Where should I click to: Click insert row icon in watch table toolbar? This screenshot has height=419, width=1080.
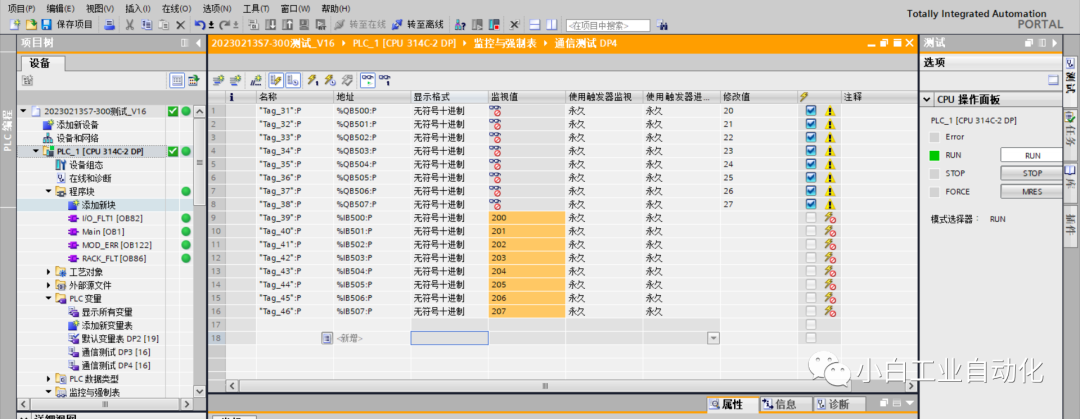218,80
